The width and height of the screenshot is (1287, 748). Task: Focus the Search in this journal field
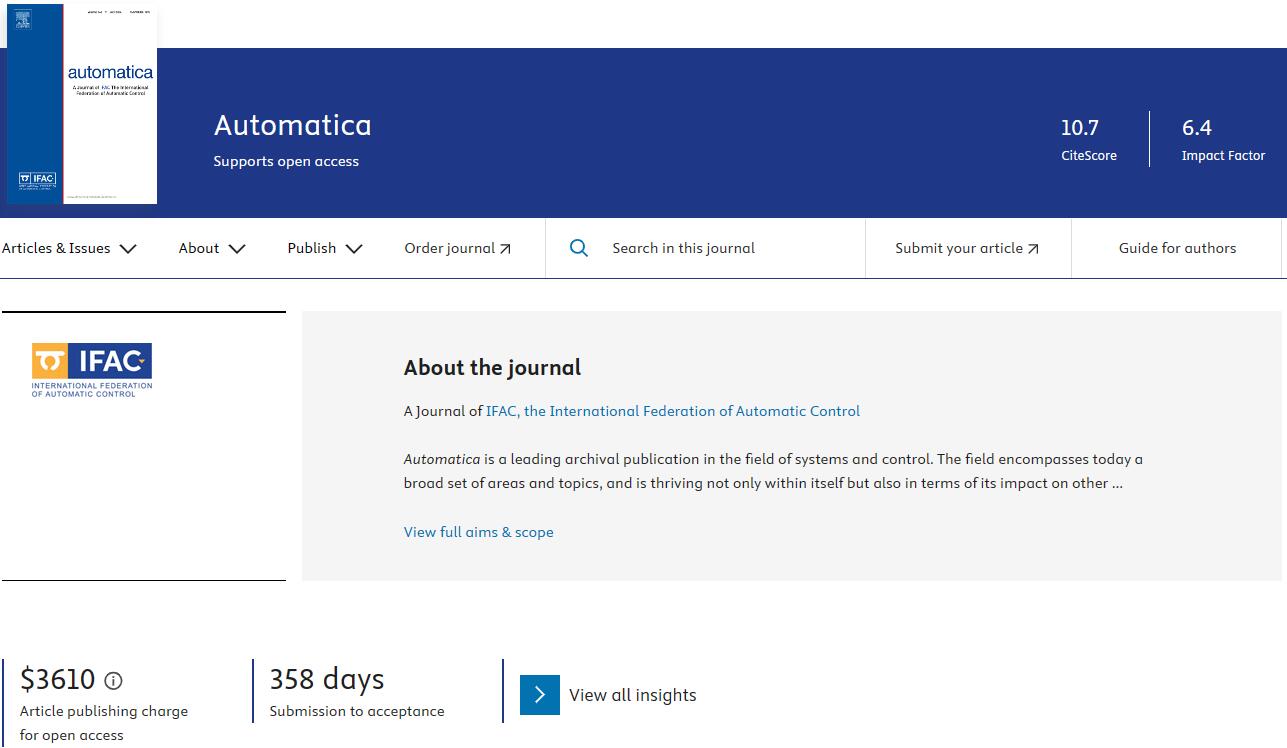(705, 248)
